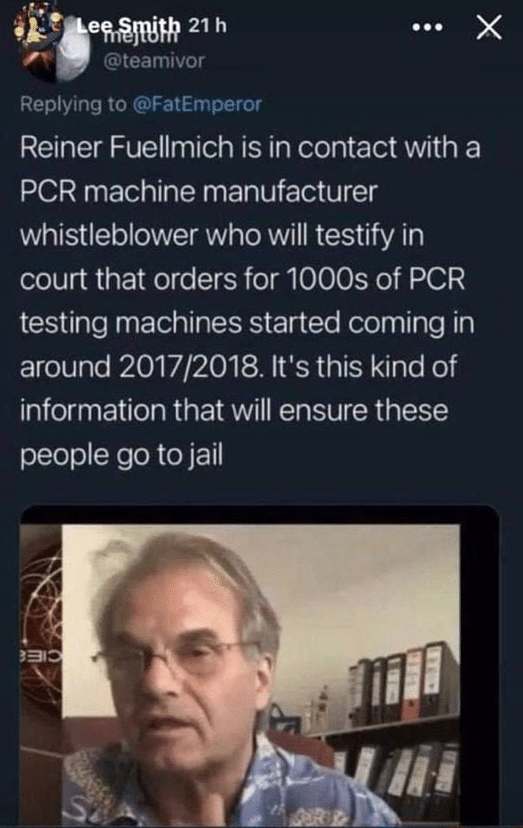Click the man's glasses in the video
This screenshot has height=828, width=523.
coord(169,655)
